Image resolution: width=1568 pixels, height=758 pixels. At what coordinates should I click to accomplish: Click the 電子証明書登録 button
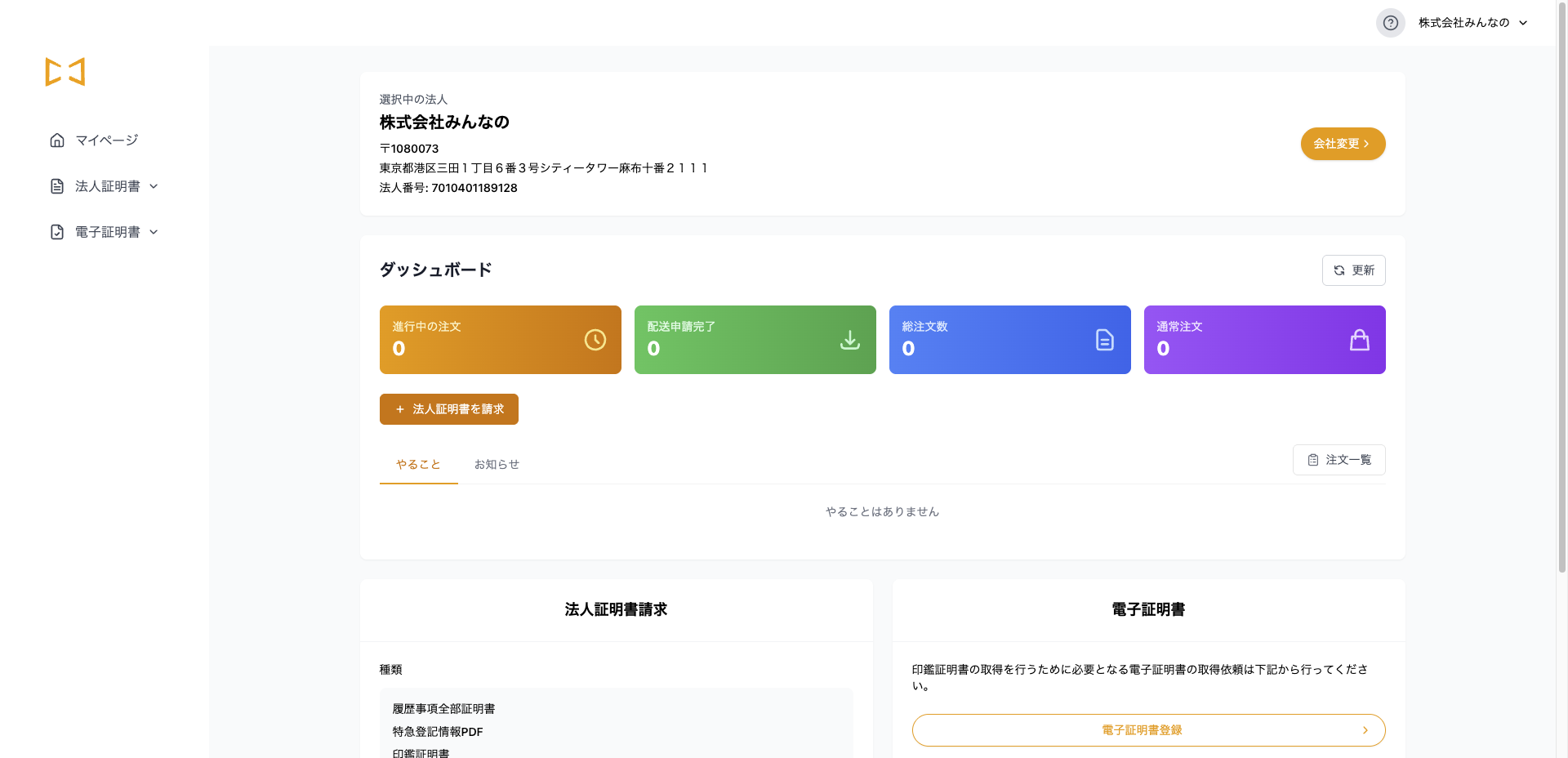coord(1148,730)
